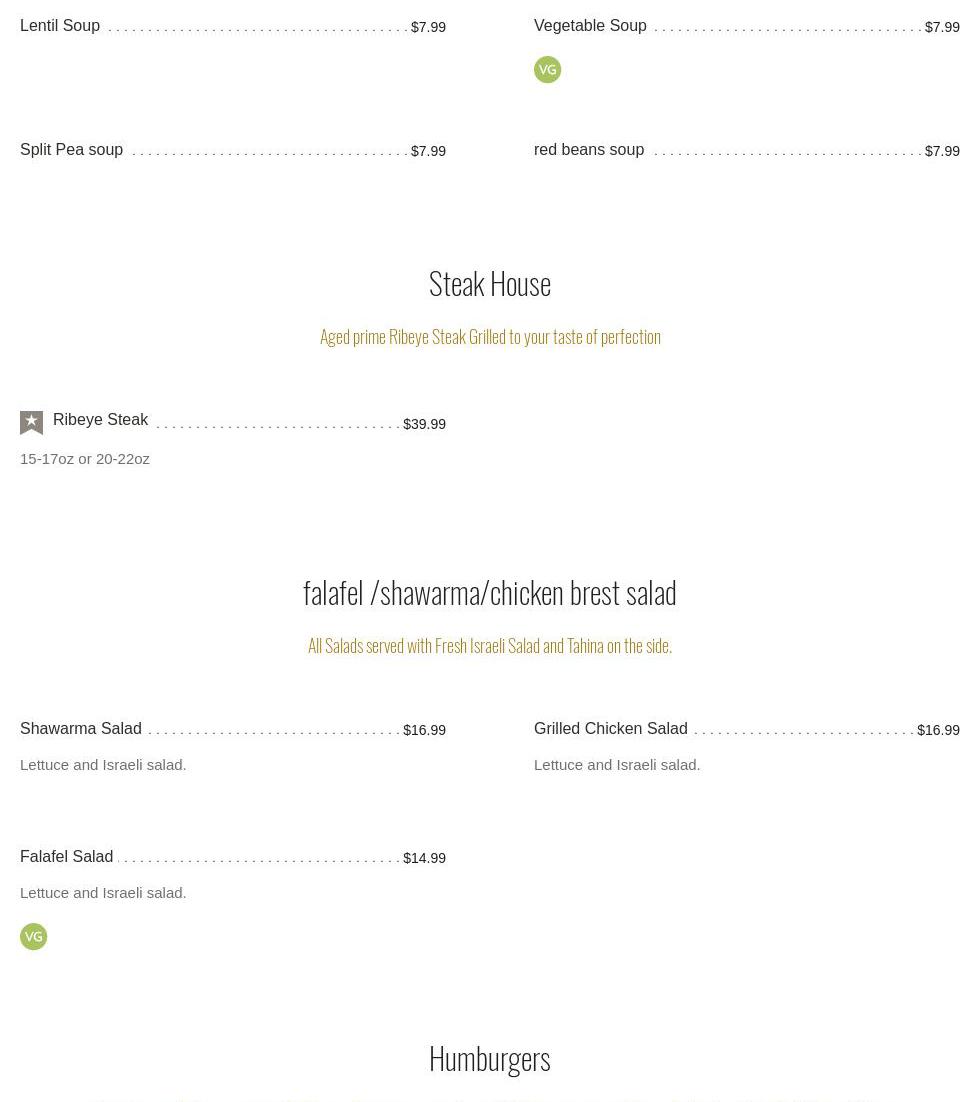
Task: Choose the Falafel Salad item
Action: coord(67,857)
